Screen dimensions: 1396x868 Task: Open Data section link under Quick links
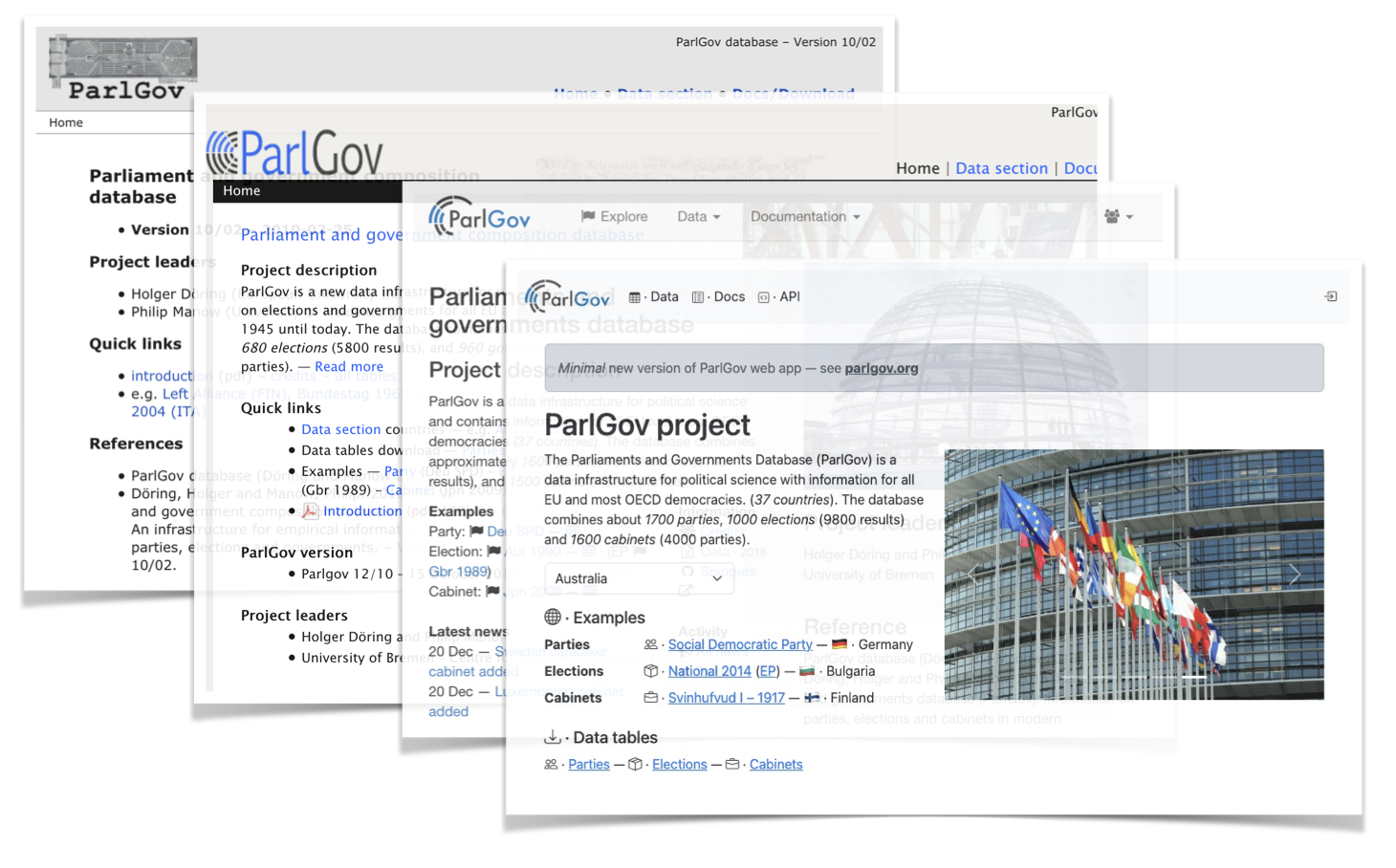[341, 429]
